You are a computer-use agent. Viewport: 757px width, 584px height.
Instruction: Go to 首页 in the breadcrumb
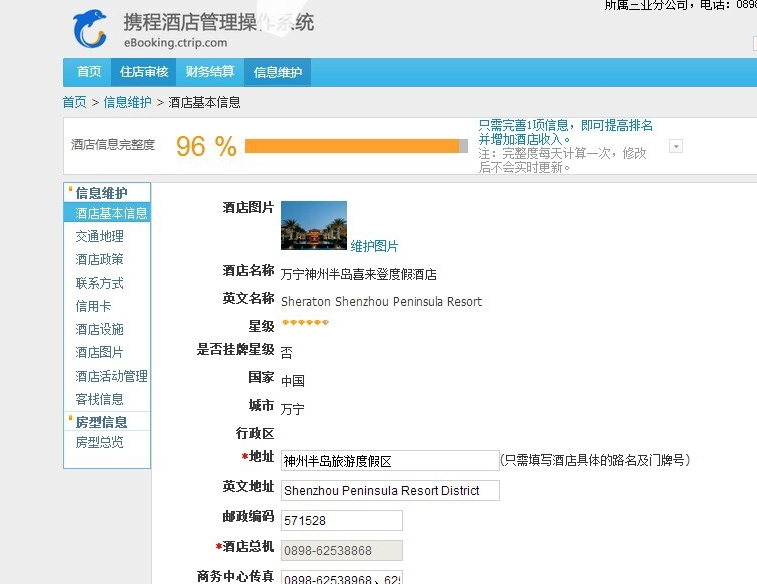75,102
